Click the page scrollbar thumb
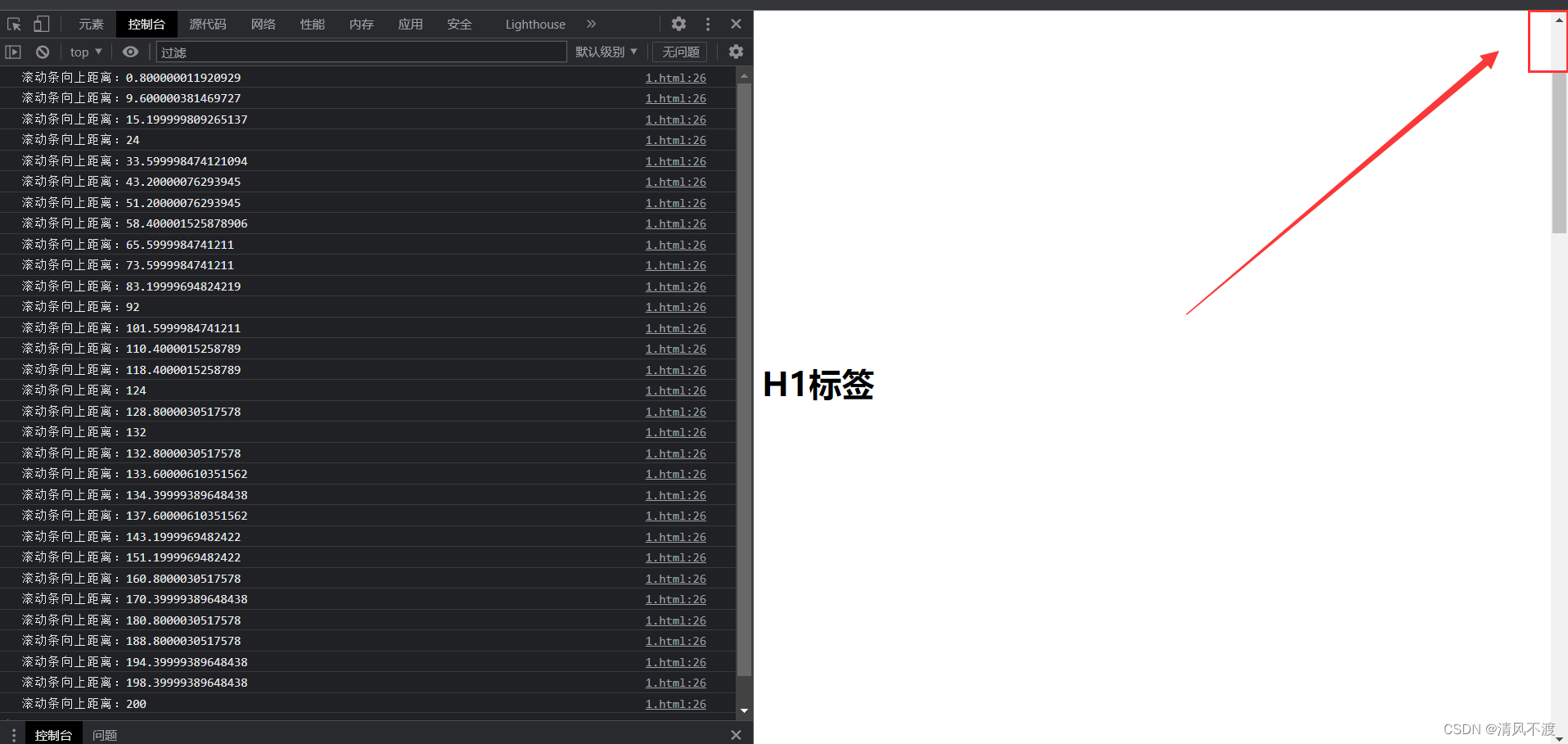Image resolution: width=1568 pixels, height=744 pixels. point(1559,152)
